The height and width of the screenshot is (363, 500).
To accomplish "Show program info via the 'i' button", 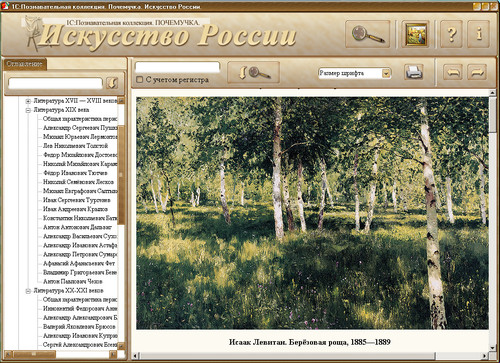I will point(479,34).
